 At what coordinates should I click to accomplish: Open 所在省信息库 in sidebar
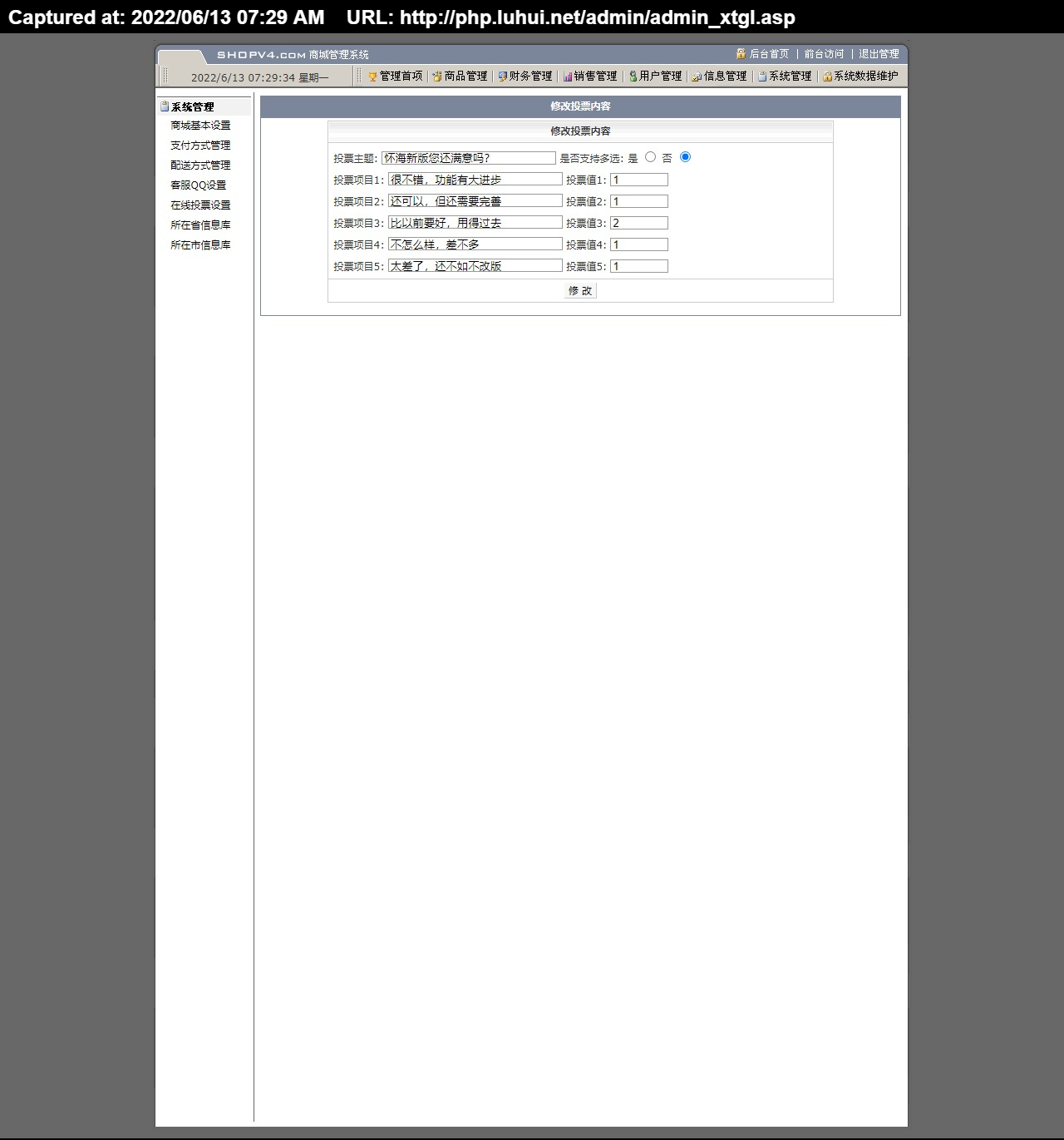tap(200, 225)
